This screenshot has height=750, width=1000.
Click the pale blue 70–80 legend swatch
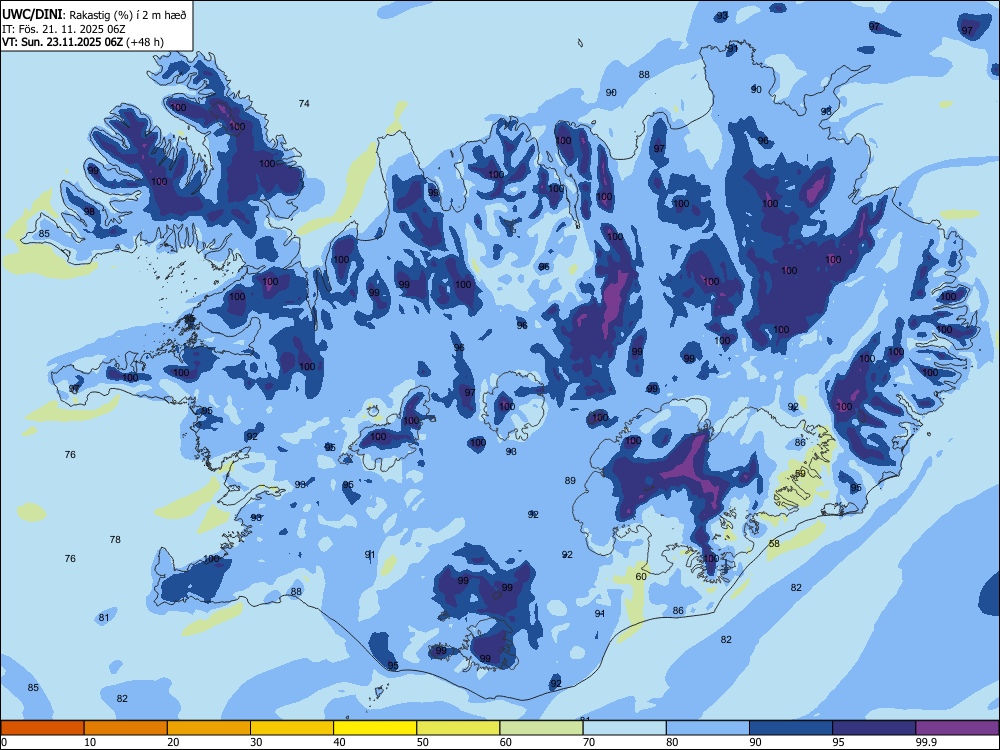point(625,728)
